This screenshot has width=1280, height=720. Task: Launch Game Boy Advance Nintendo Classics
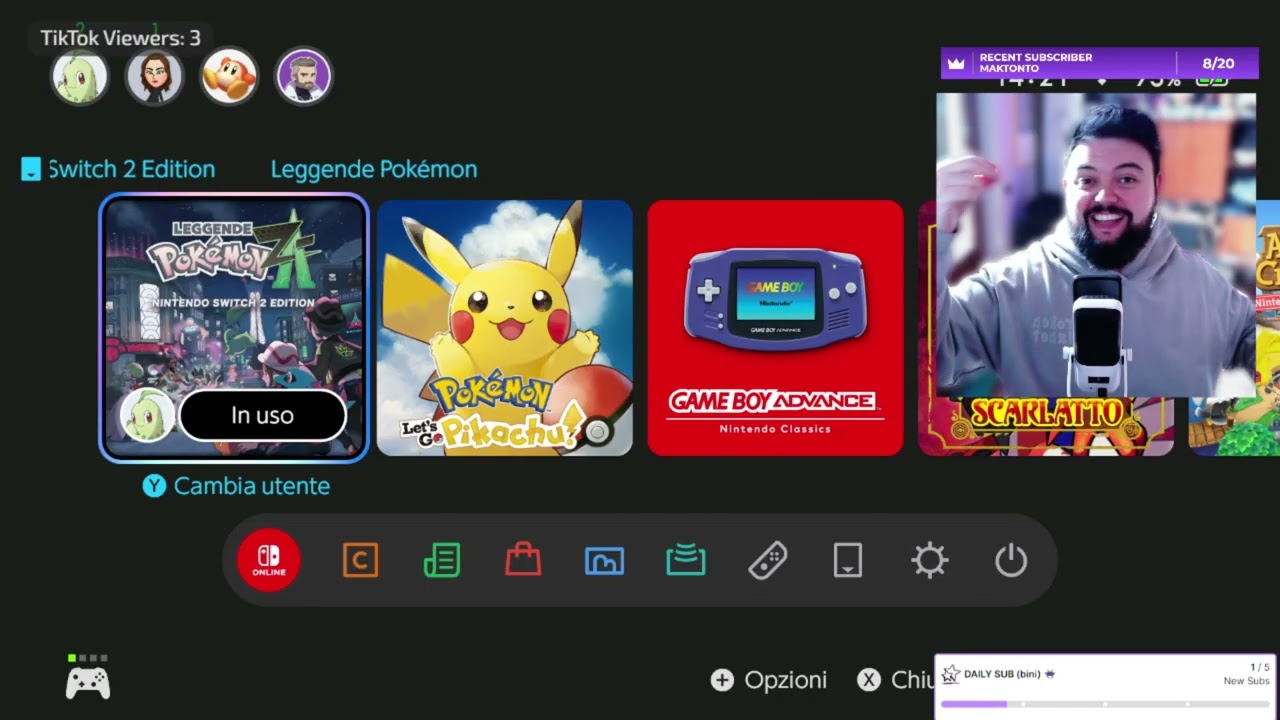775,328
